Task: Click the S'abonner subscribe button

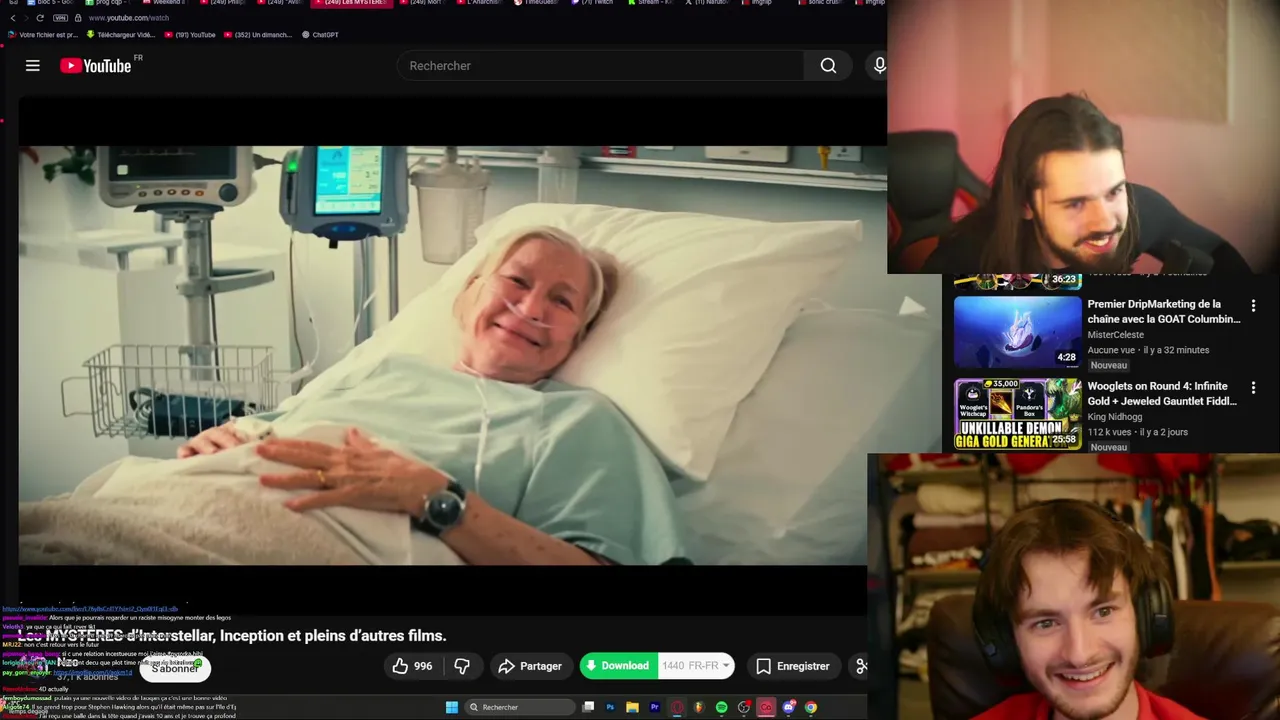Action: 175,668
